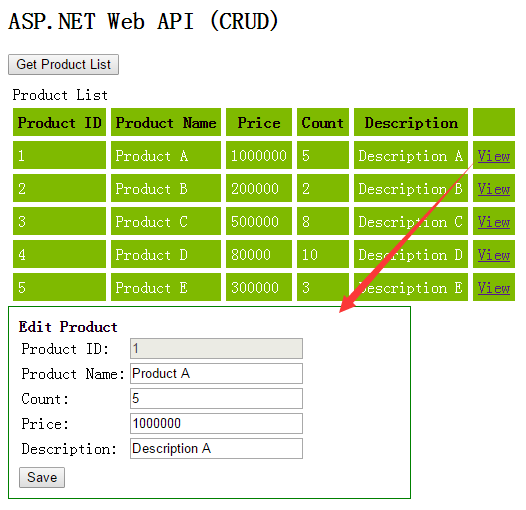526x510 pixels.
Task: Click the disabled Product ID field
Action: (x=216, y=348)
